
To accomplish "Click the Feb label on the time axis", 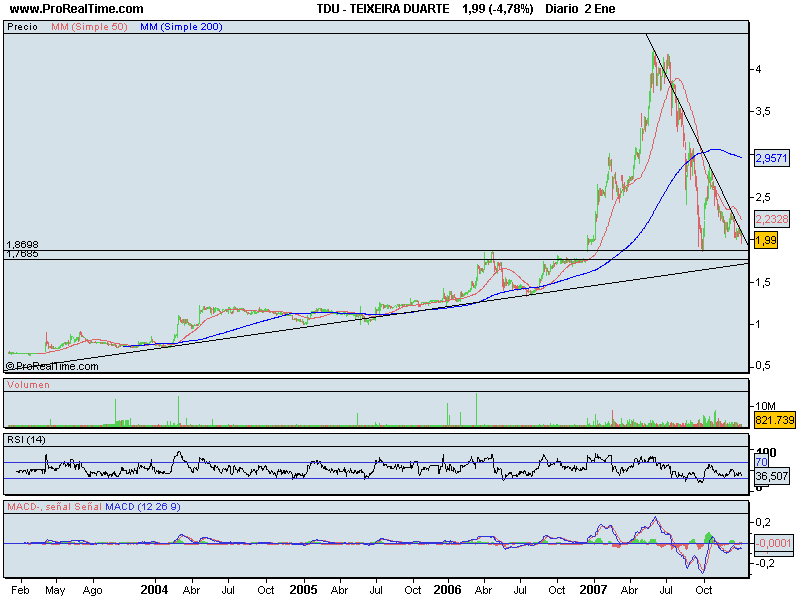I will (x=20, y=590).
